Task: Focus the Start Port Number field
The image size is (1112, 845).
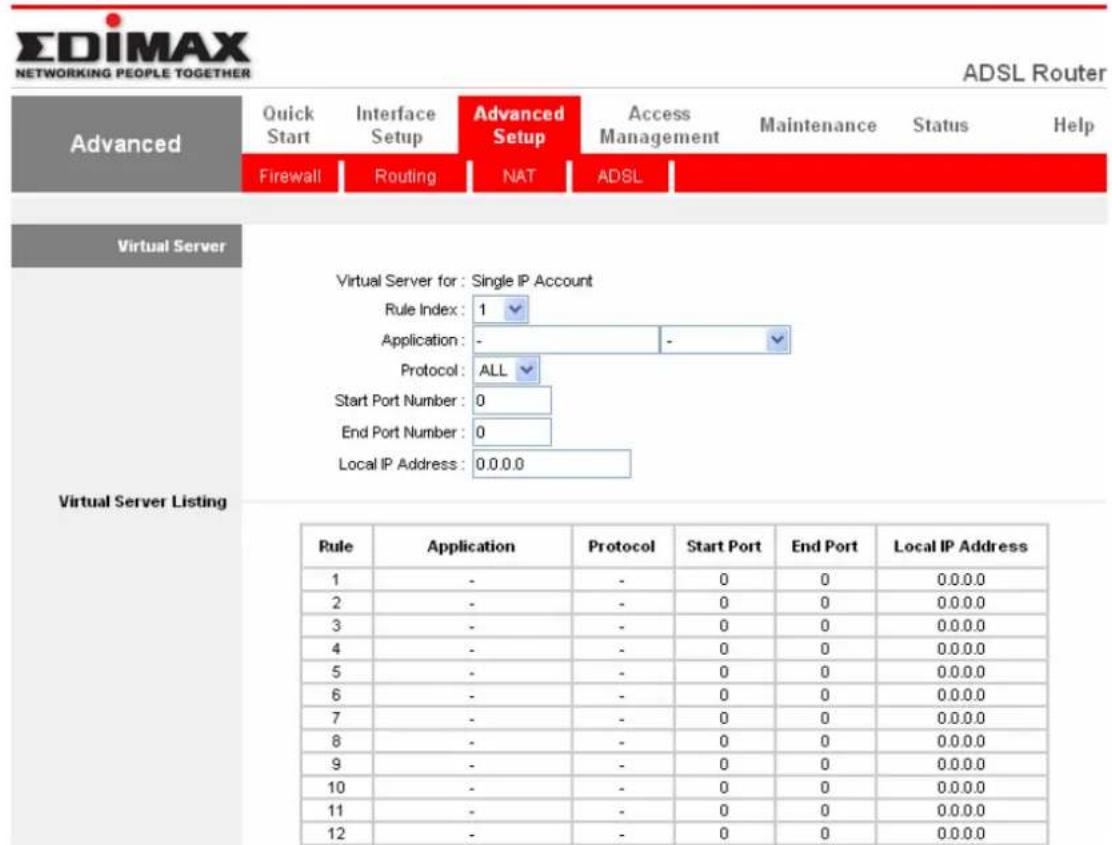Action: [x=512, y=401]
